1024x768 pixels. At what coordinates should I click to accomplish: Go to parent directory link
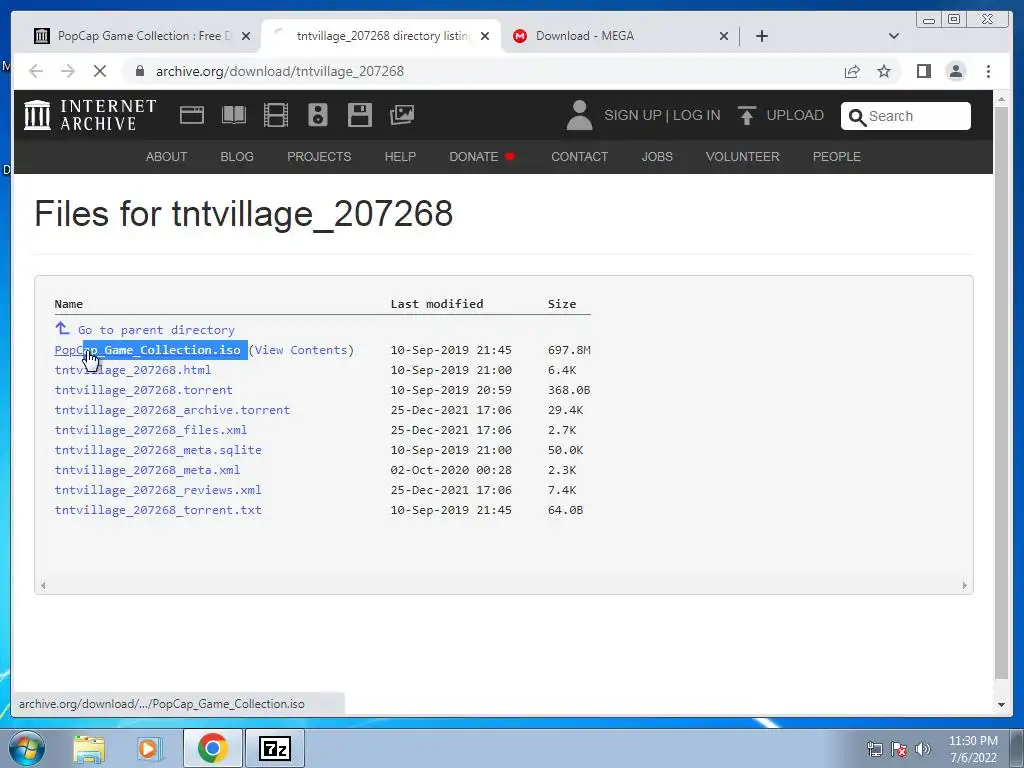coord(156,330)
